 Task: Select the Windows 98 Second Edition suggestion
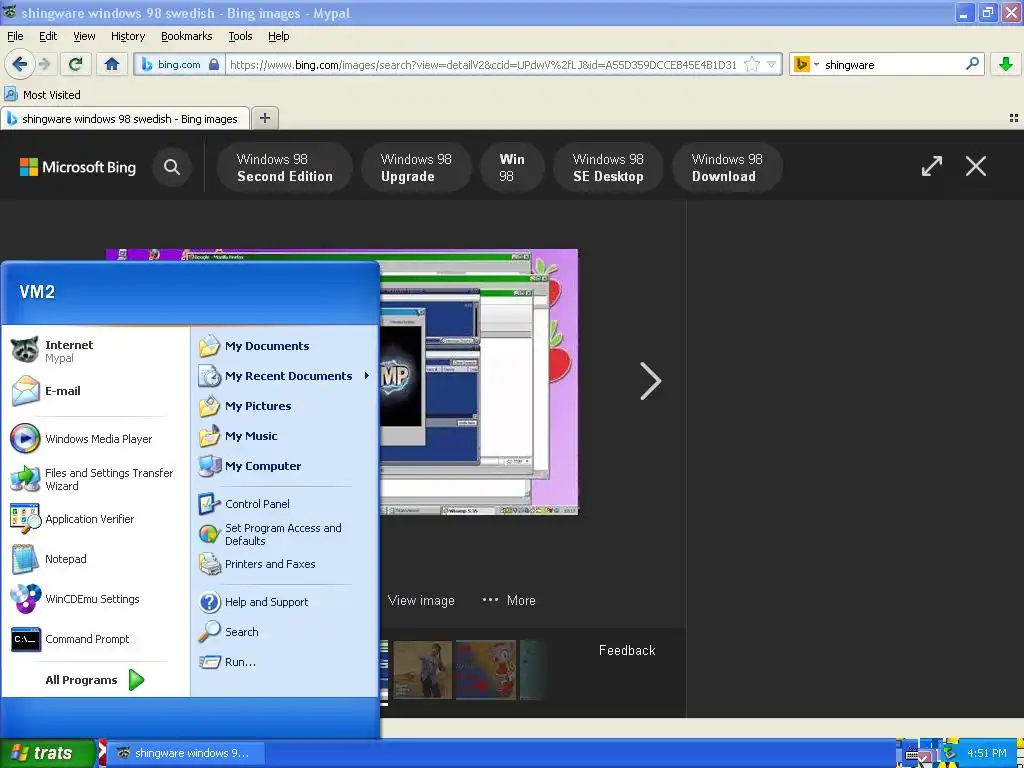[285, 167]
